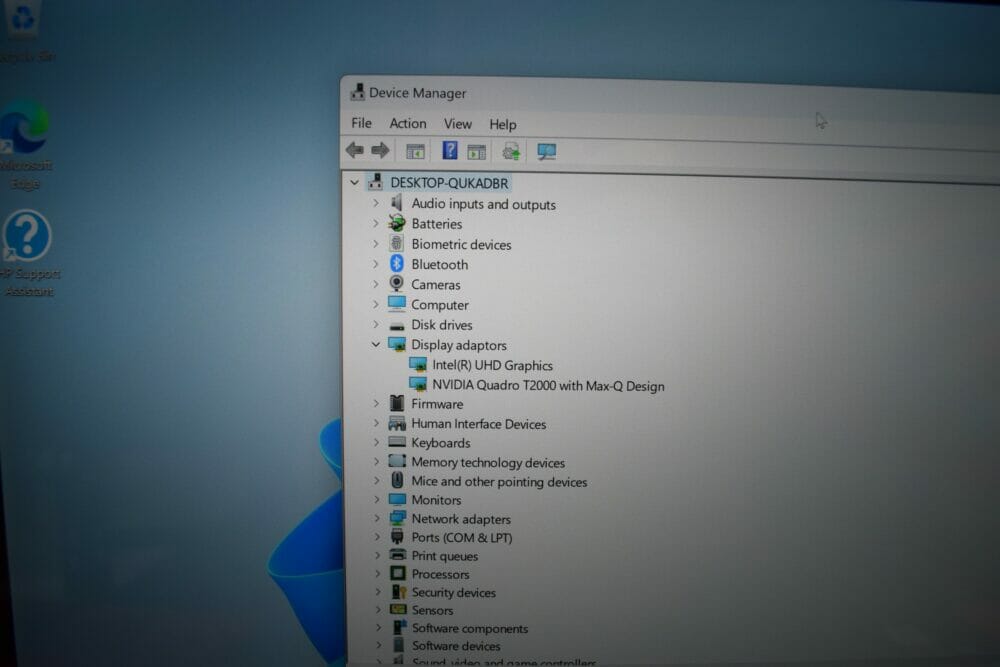Select the Sensors label
Image resolution: width=1000 pixels, height=667 pixels.
click(x=432, y=610)
